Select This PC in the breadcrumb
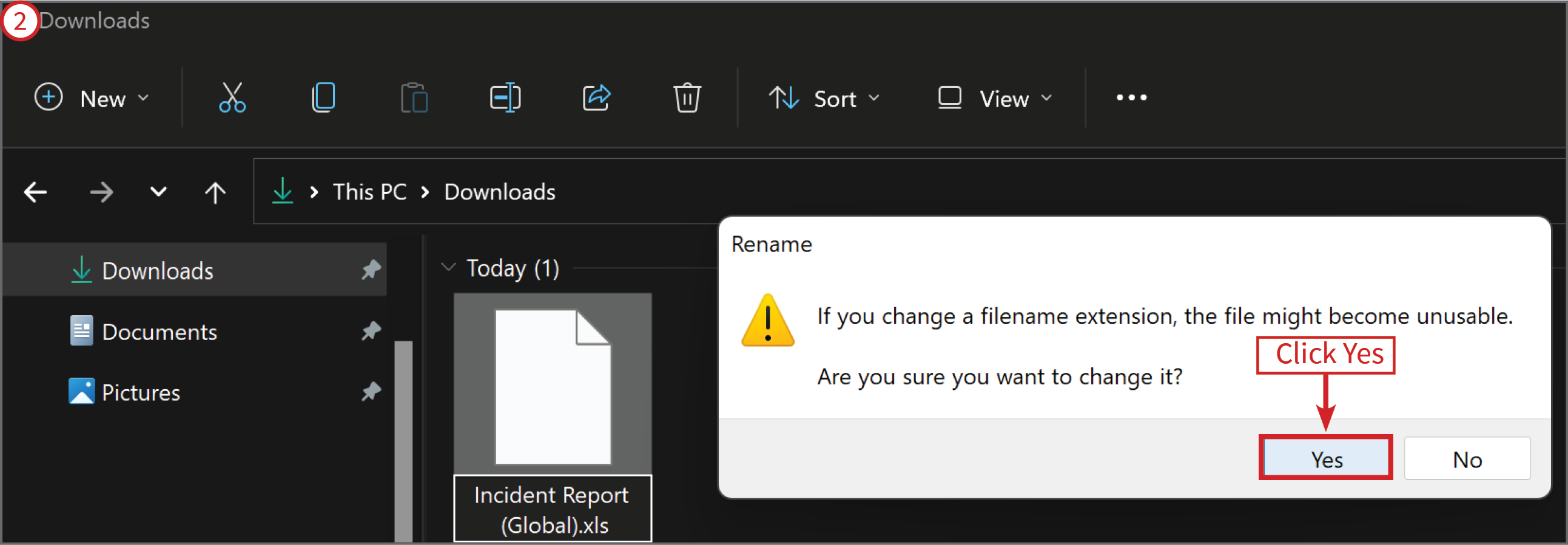Screen dimensions: 1568x545 coord(369,192)
